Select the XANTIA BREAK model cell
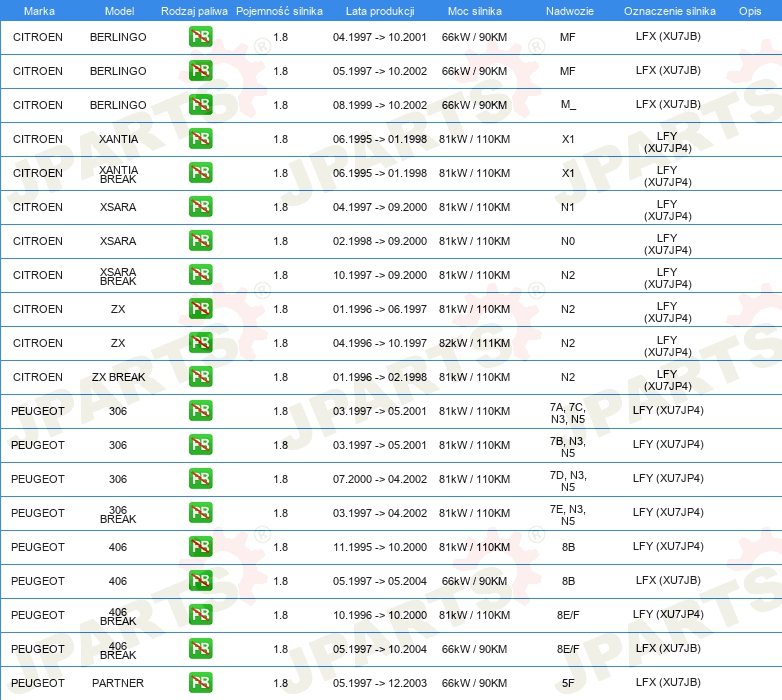 pos(118,175)
